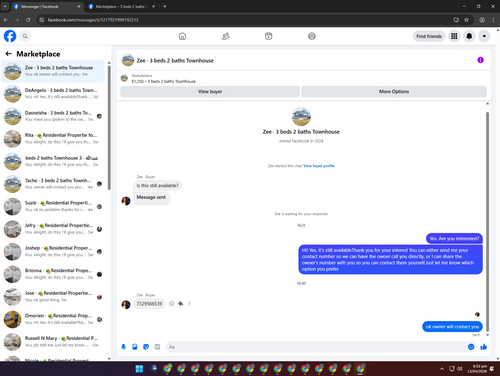Open the Friends icon in top navigation
The width and height of the screenshot is (500, 376).
226,36
